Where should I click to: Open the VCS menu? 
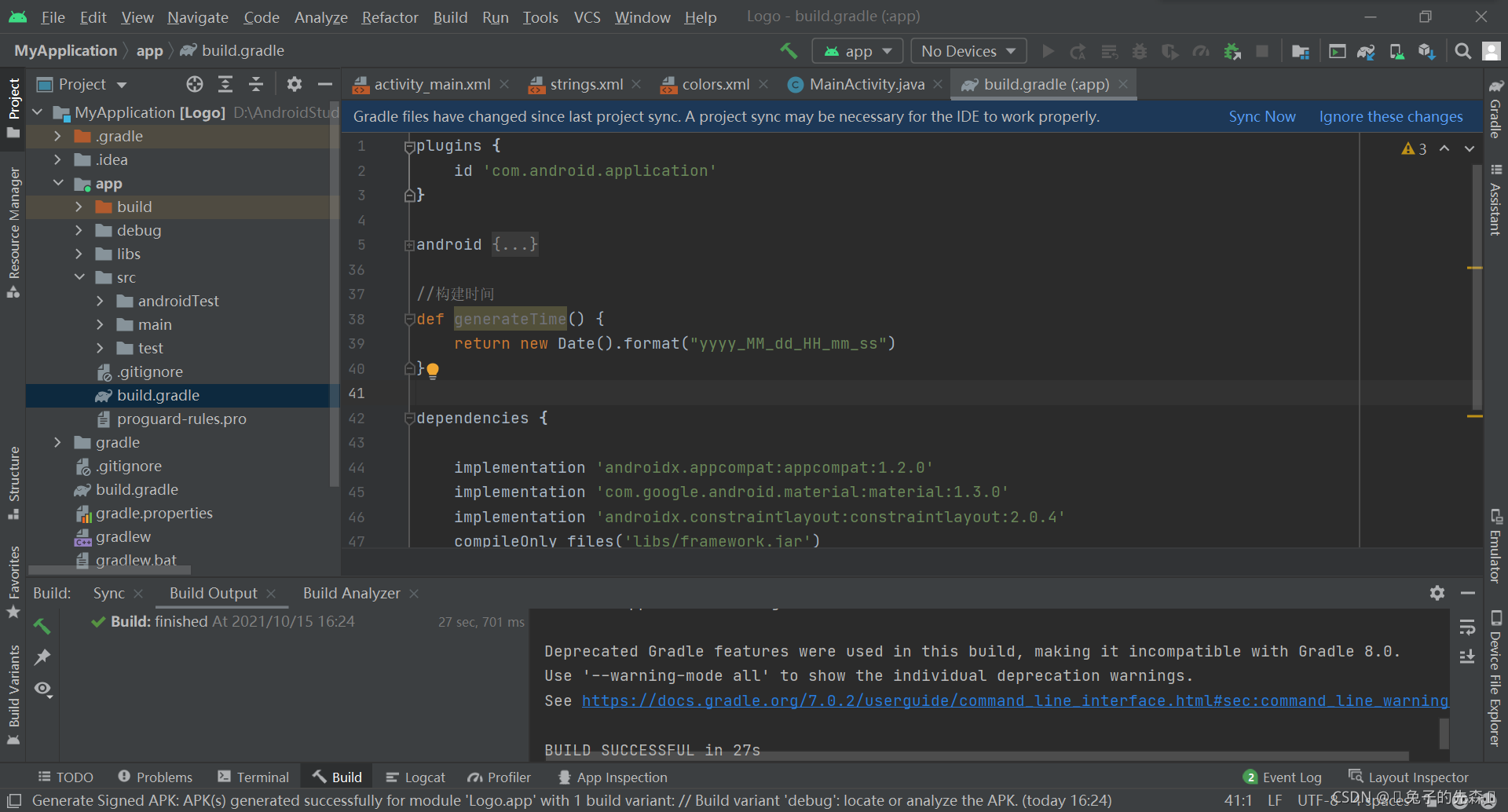click(x=587, y=16)
